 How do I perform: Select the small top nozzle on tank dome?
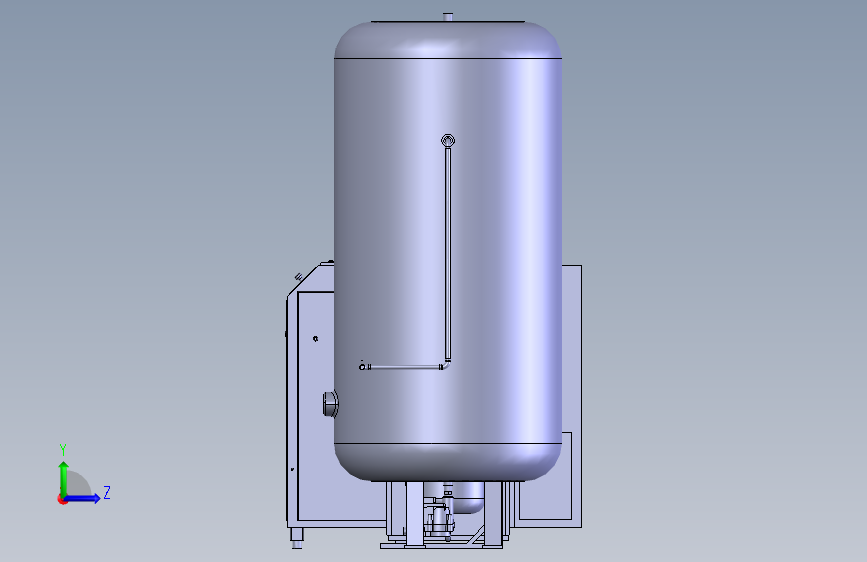(448, 17)
